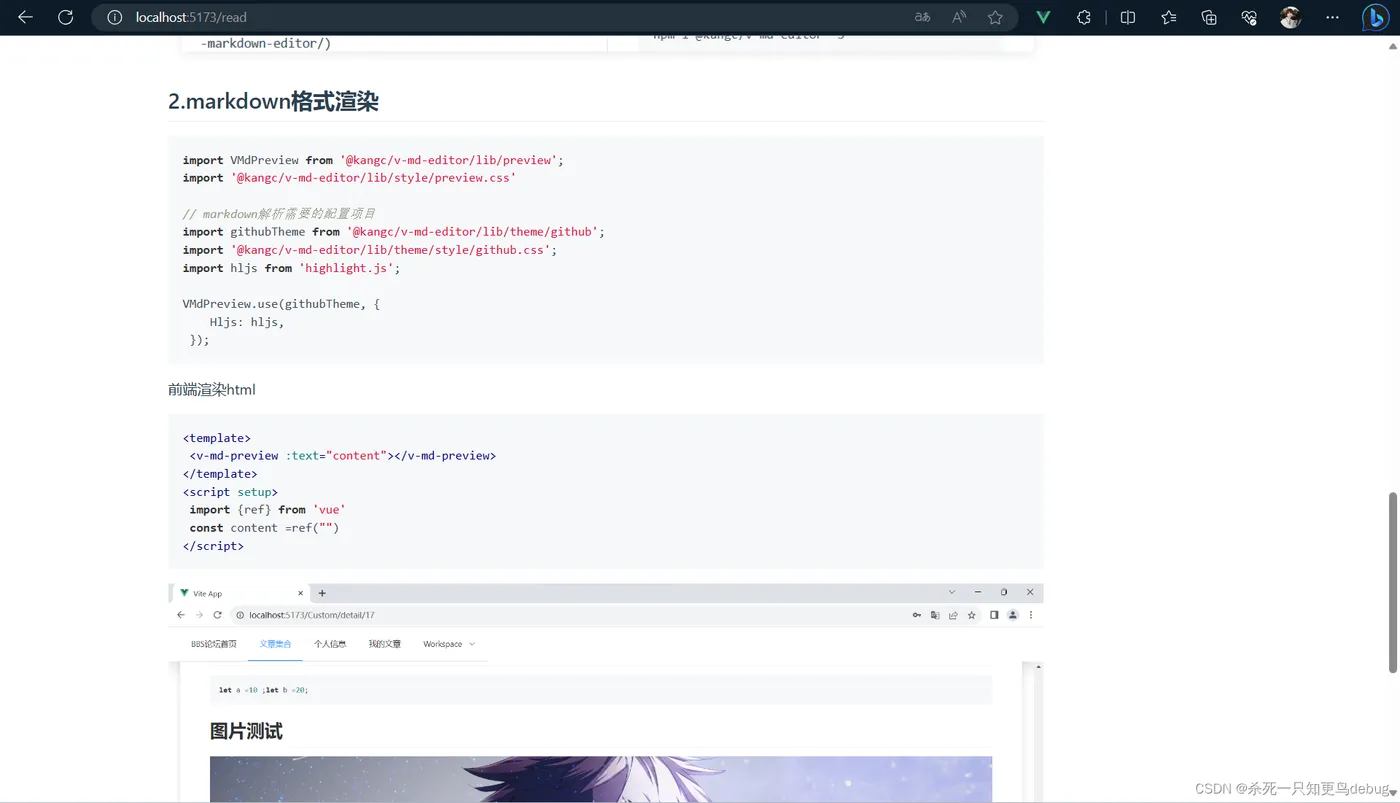Click profile icon in embedded screenshot browser

point(1012,615)
